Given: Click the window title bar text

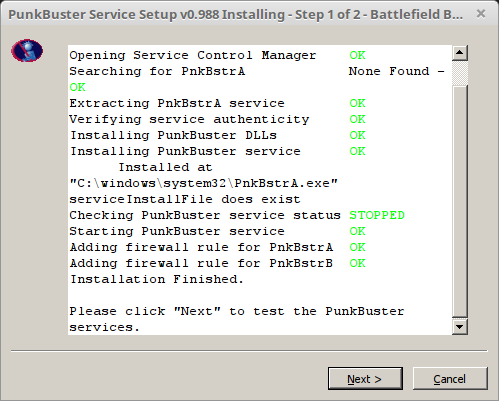Looking at the screenshot, I should [x=235, y=15].
